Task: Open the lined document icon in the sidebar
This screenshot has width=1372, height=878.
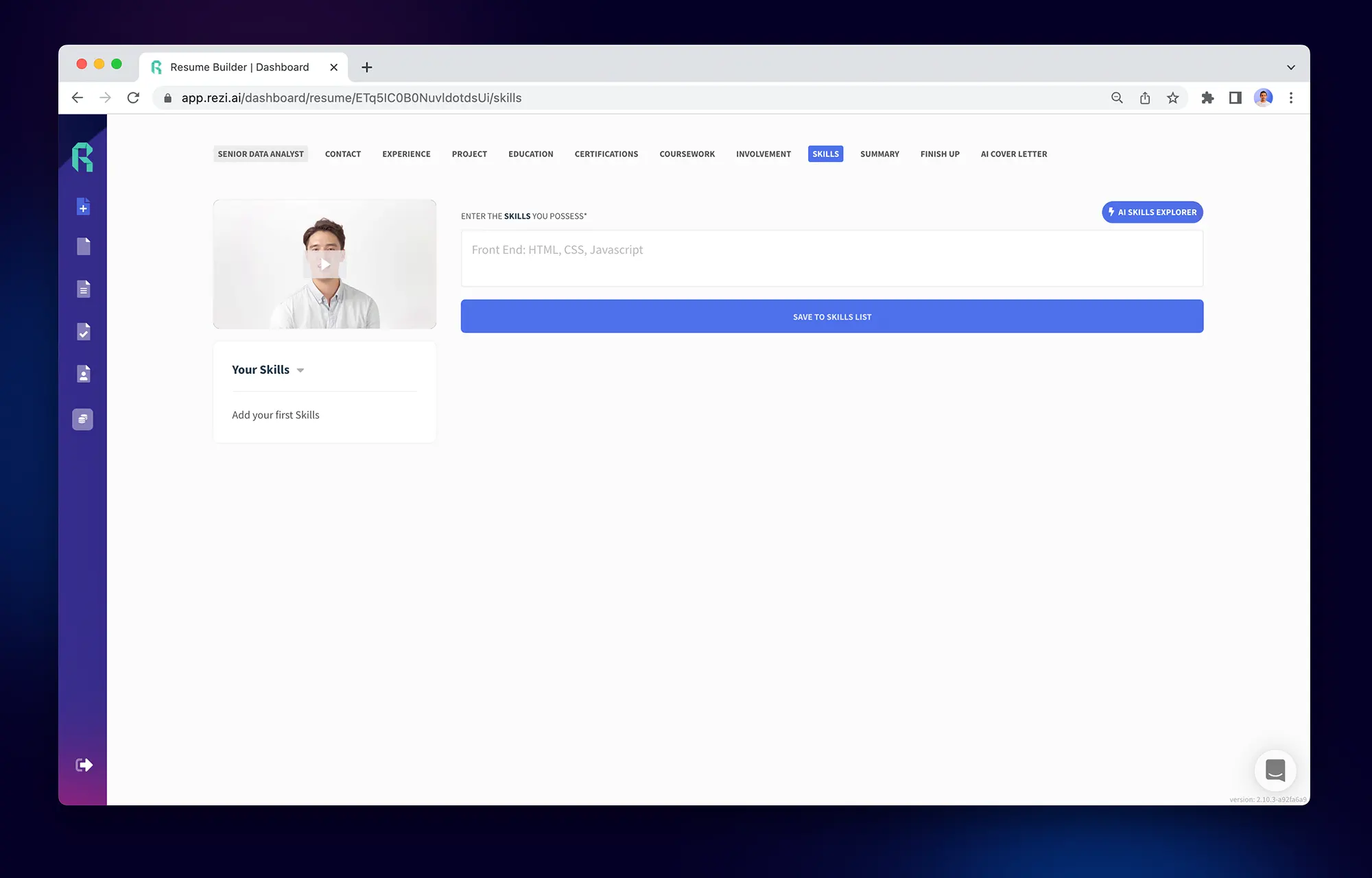Action: [83, 289]
